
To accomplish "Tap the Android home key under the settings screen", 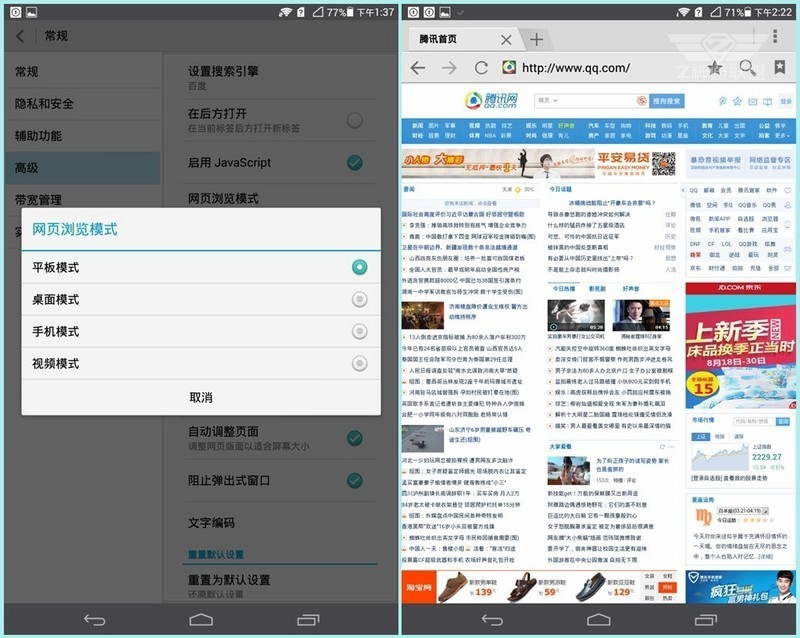I will 201,620.
